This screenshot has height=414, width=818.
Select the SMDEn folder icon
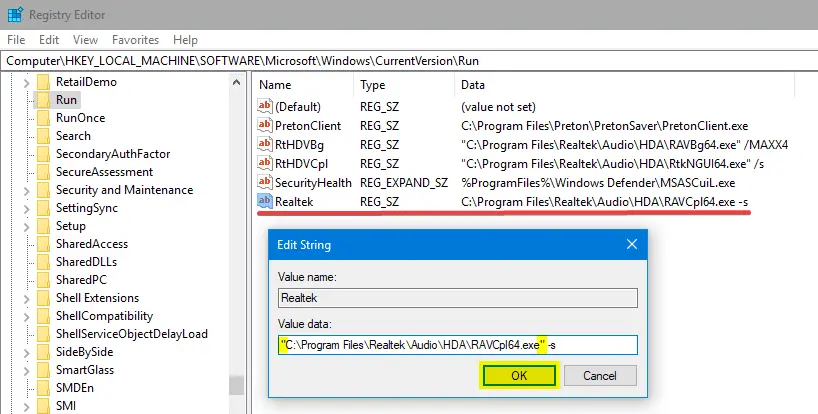(43, 387)
